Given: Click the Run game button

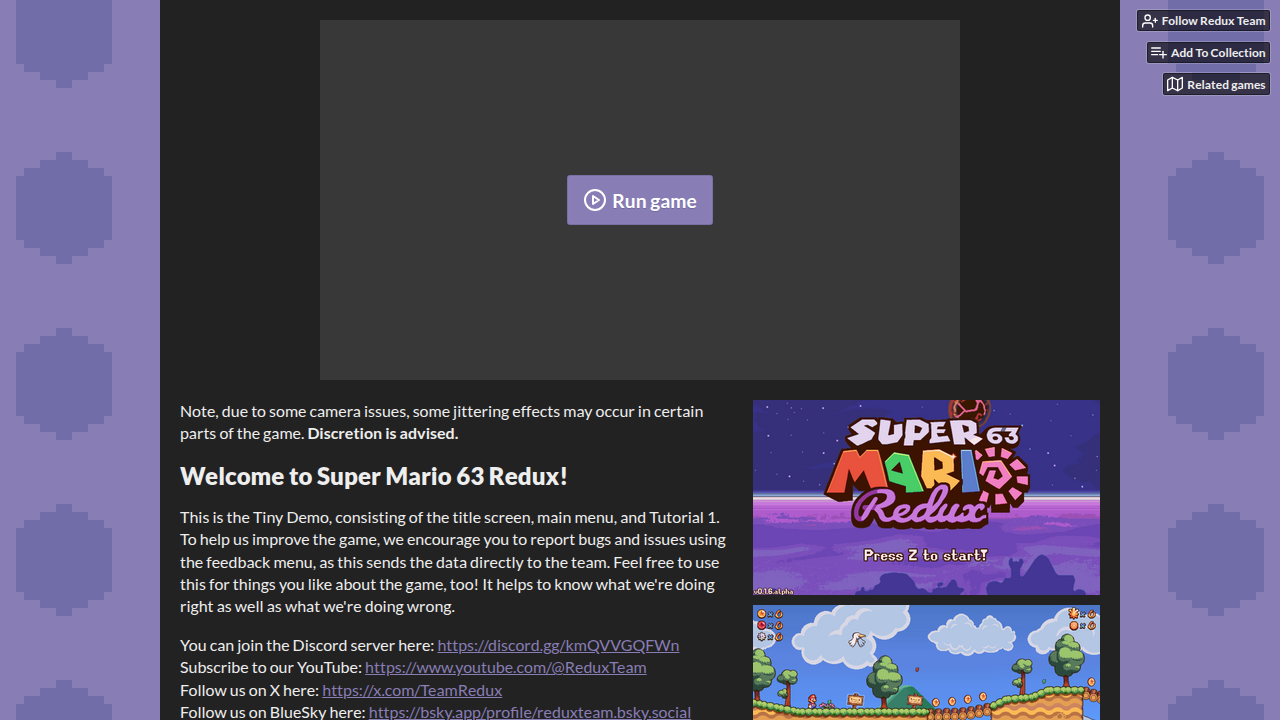Looking at the screenshot, I should click(x=640, y=200).
